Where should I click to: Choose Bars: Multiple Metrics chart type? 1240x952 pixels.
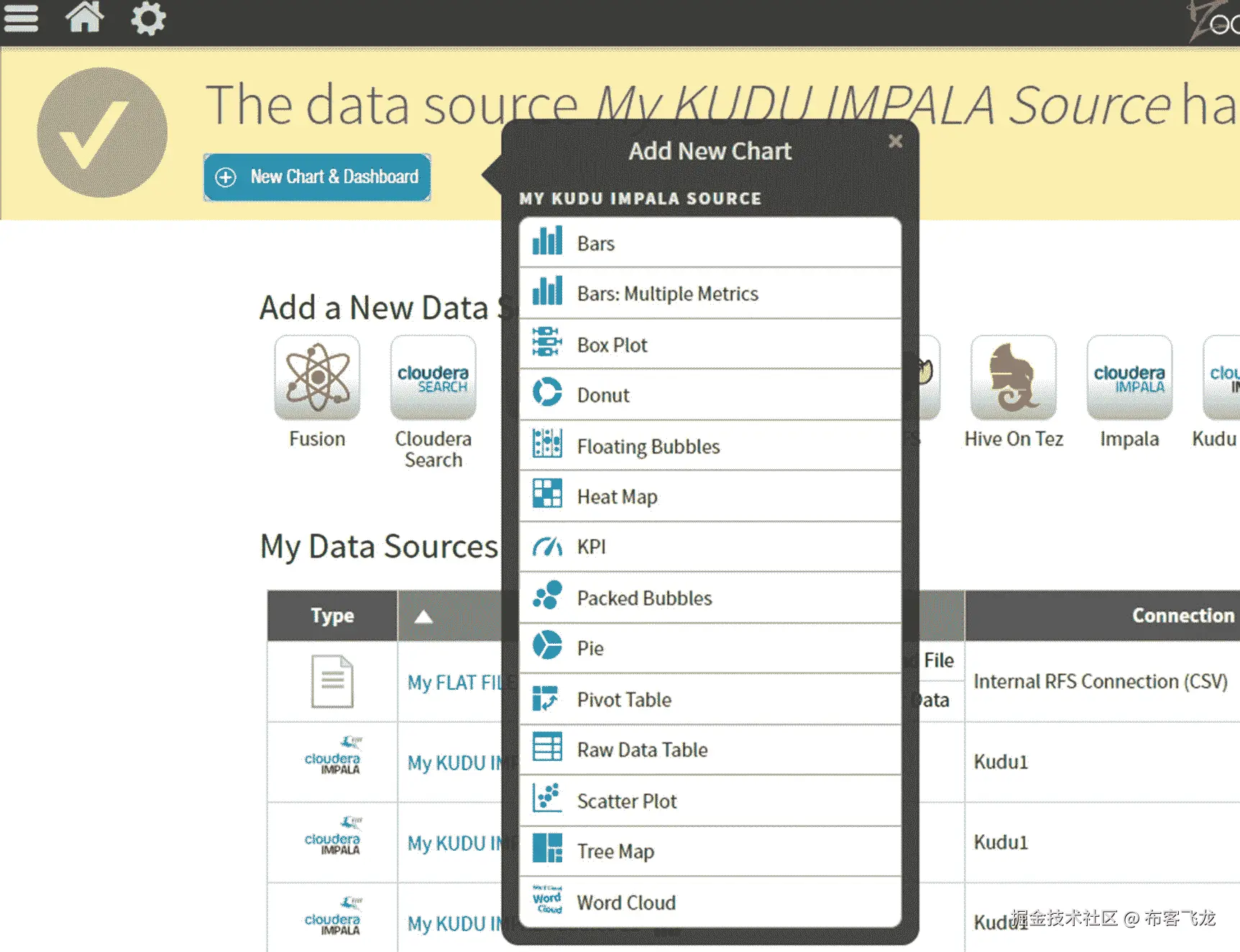point(710,293)
